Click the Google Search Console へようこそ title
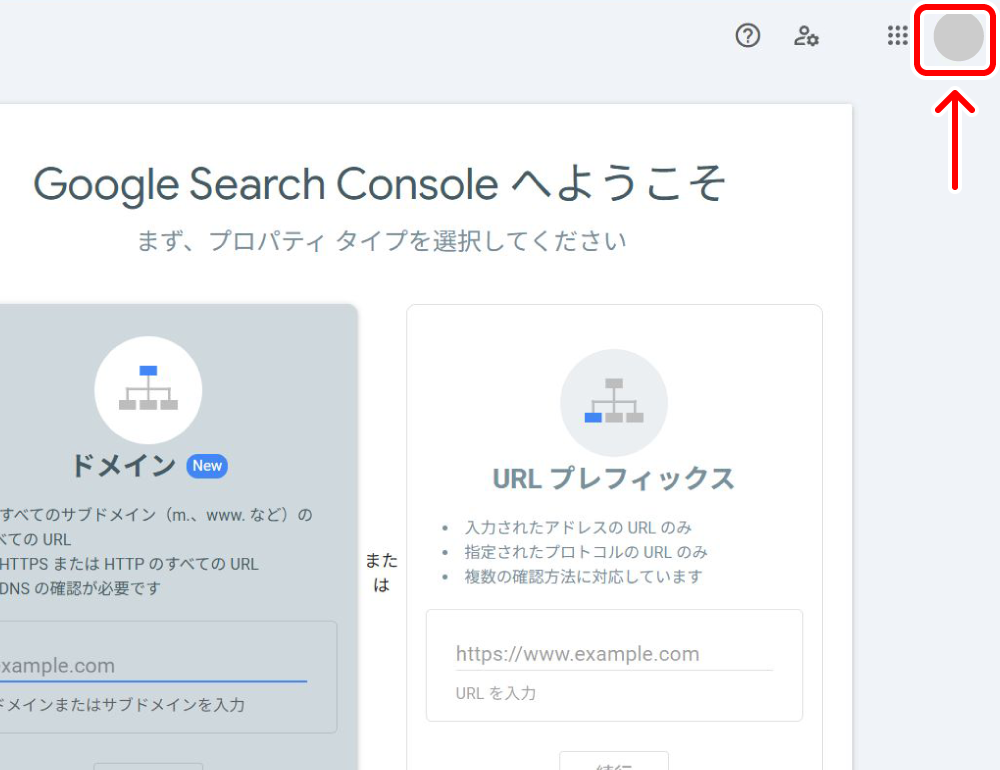This screenshot has height=770, width=1000. 380,184
